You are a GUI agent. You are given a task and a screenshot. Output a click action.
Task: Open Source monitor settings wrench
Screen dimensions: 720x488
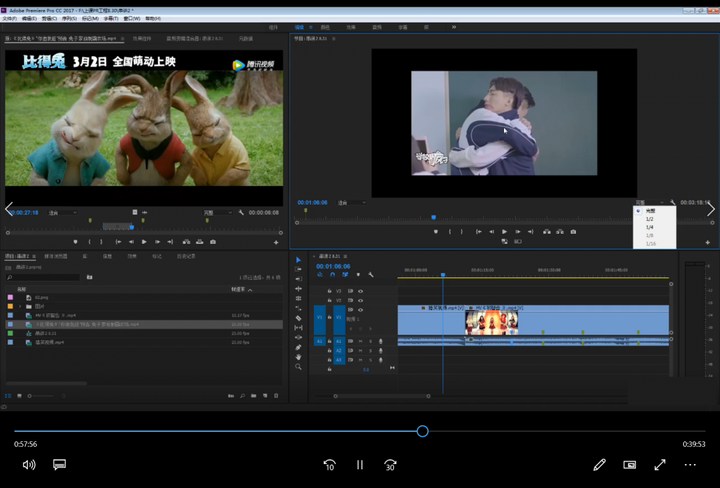241,213
